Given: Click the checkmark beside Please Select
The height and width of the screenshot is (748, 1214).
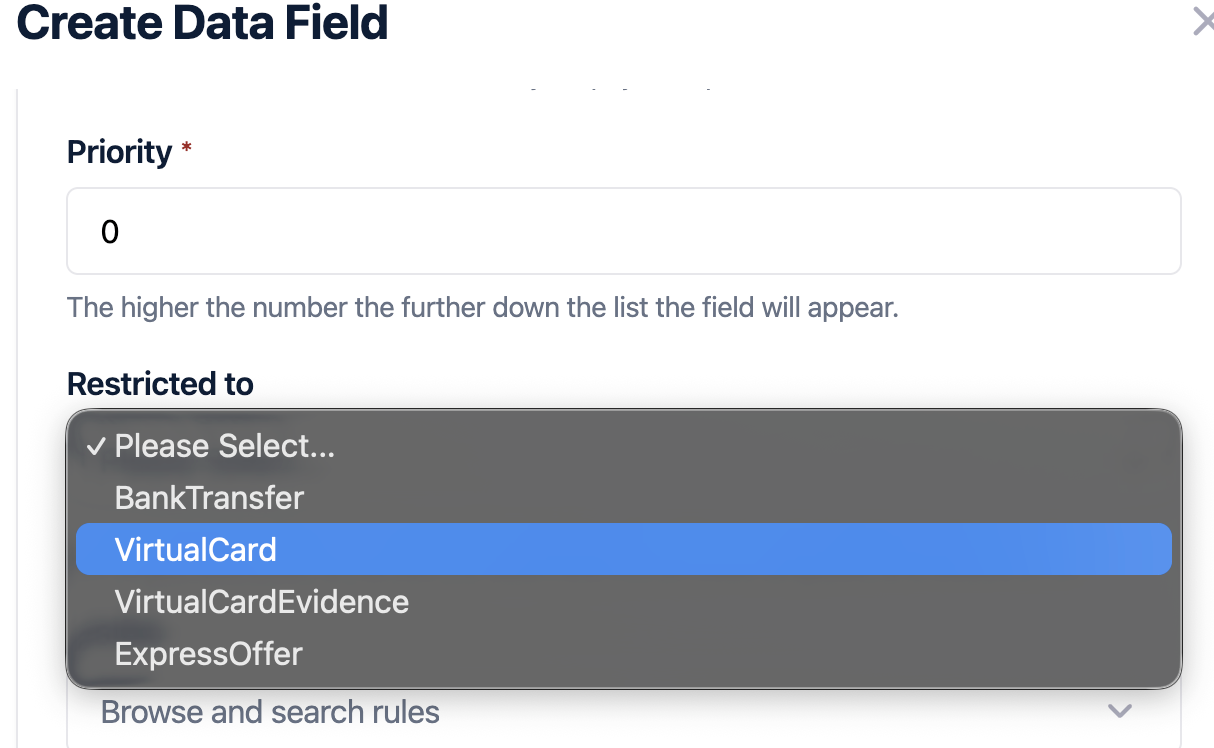Looking at the screenshot, I should click(x=96, y=447).
